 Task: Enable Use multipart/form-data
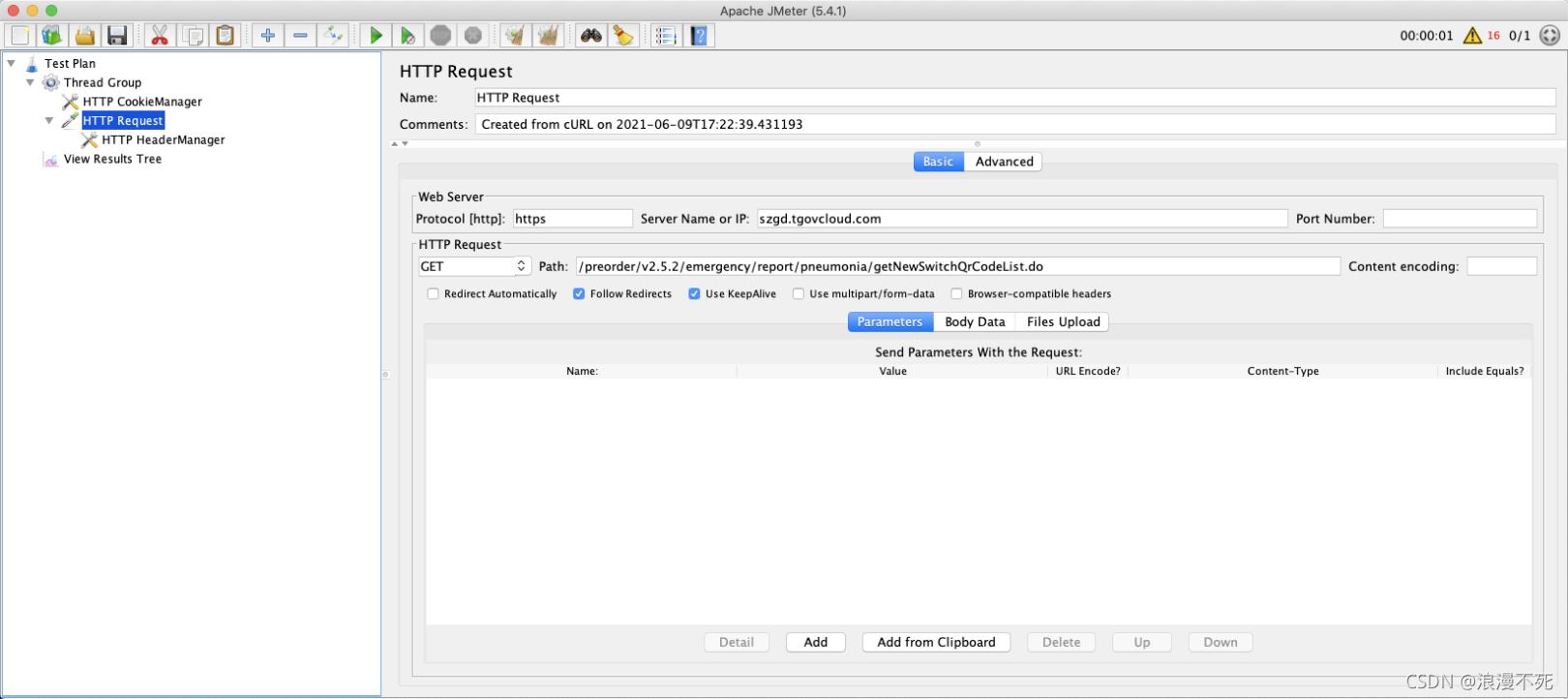click(799, 294)
